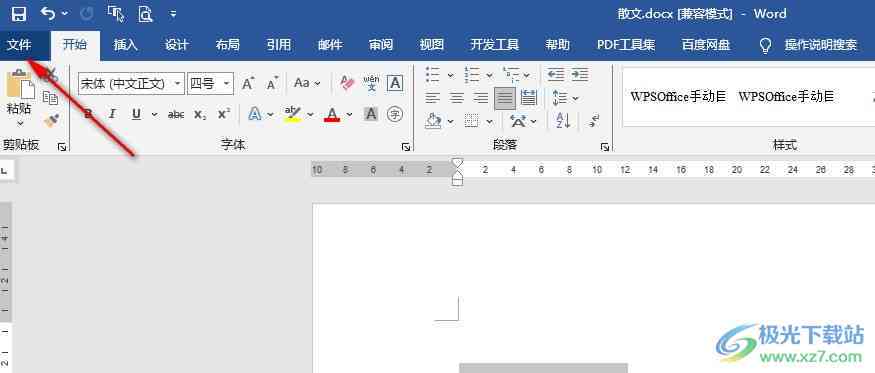The height and width of the screenshot is (373, 875).
Task: Click the Clear All Formatting icon
Action: [347, 84]
